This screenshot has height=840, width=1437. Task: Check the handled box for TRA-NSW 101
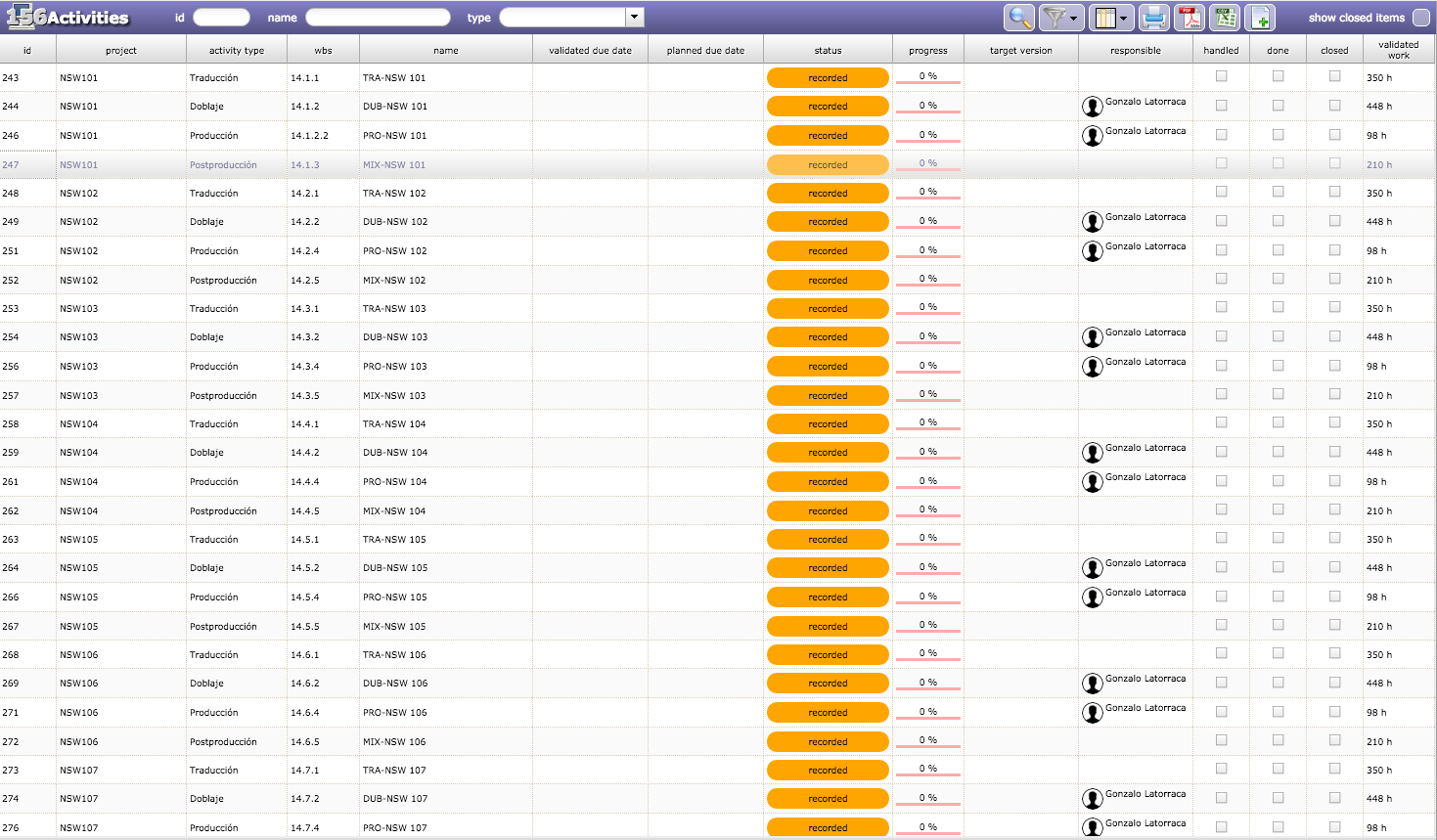(x=1221, y=76)
